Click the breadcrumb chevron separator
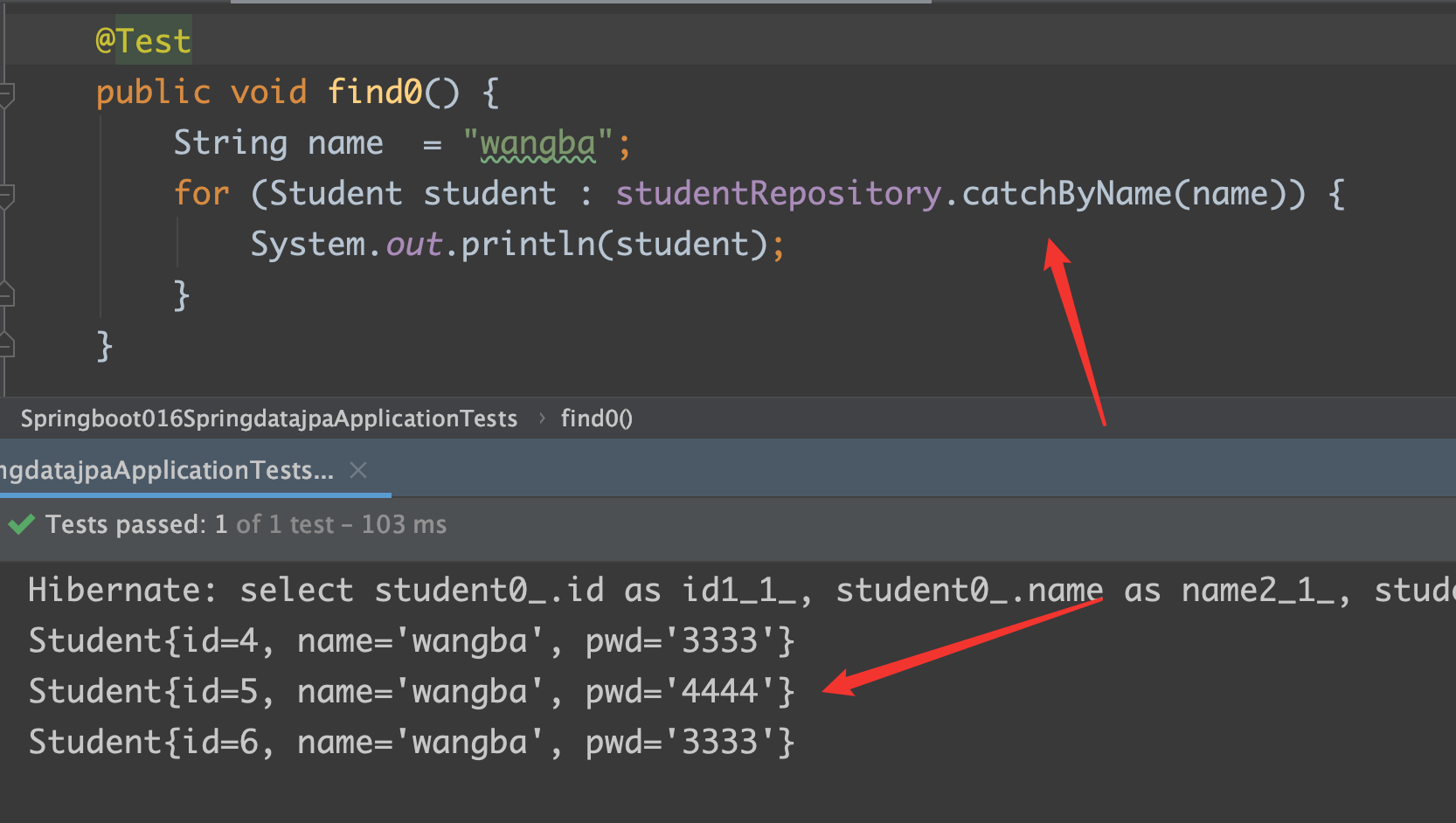The height and width of the screenshot is (823, 1456). (542, 418)
